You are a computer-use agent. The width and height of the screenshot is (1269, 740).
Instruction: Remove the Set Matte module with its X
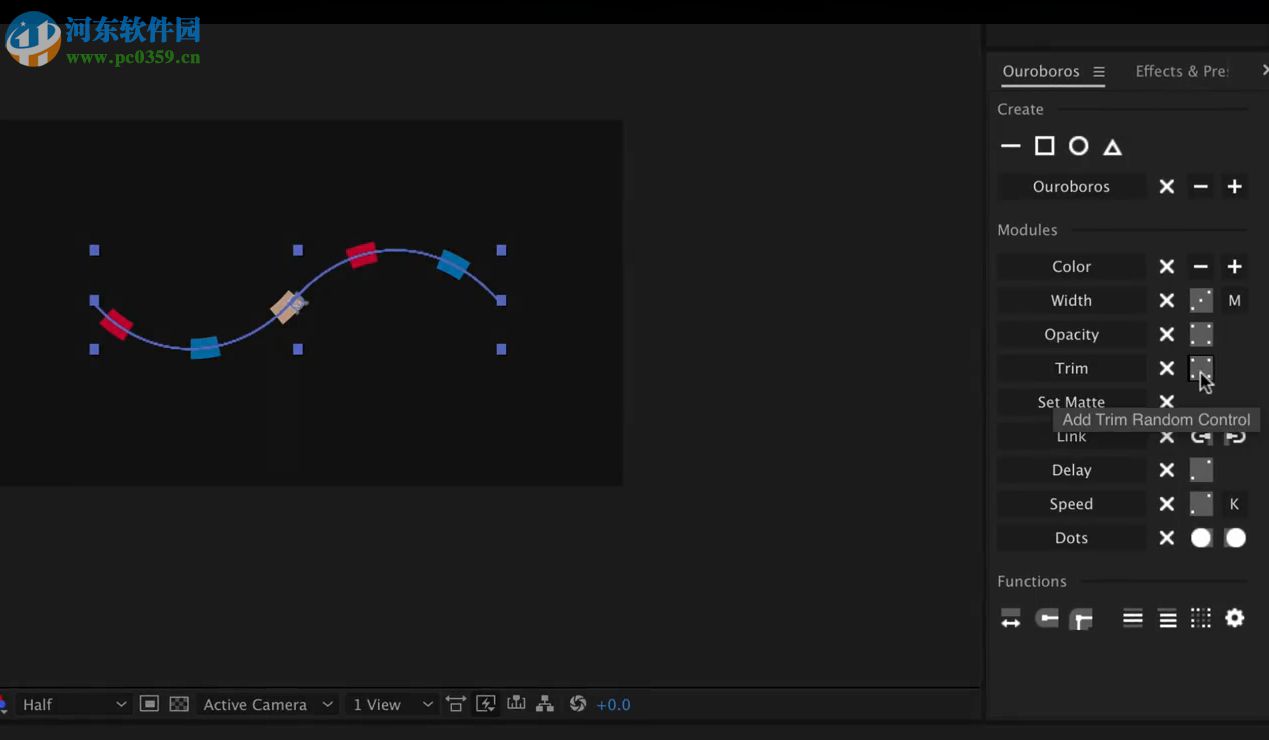pos(1166,401)
